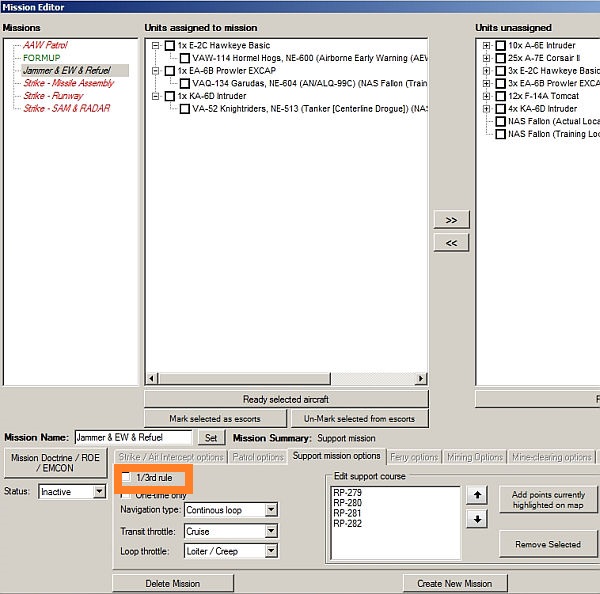Unassign units using the << button

(x=451, y=243)
